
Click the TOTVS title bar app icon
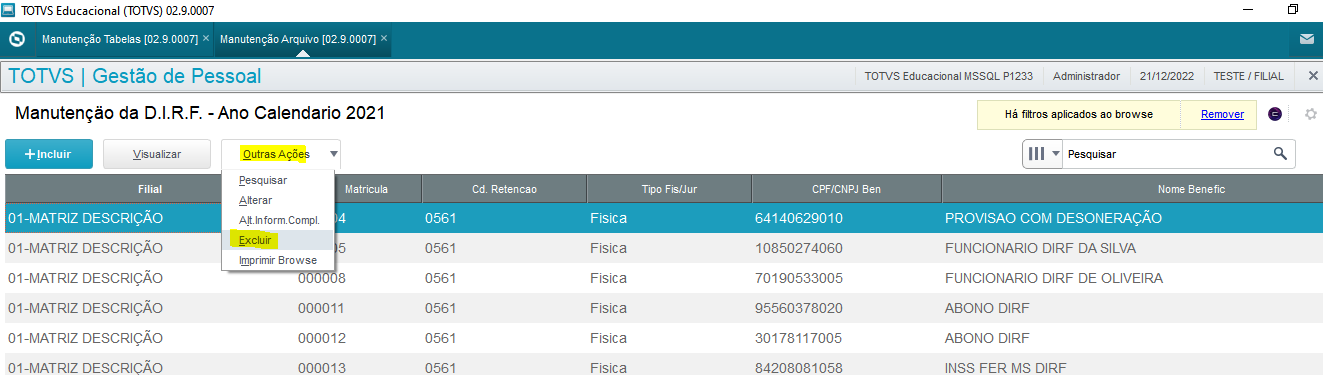click(9, 9)
